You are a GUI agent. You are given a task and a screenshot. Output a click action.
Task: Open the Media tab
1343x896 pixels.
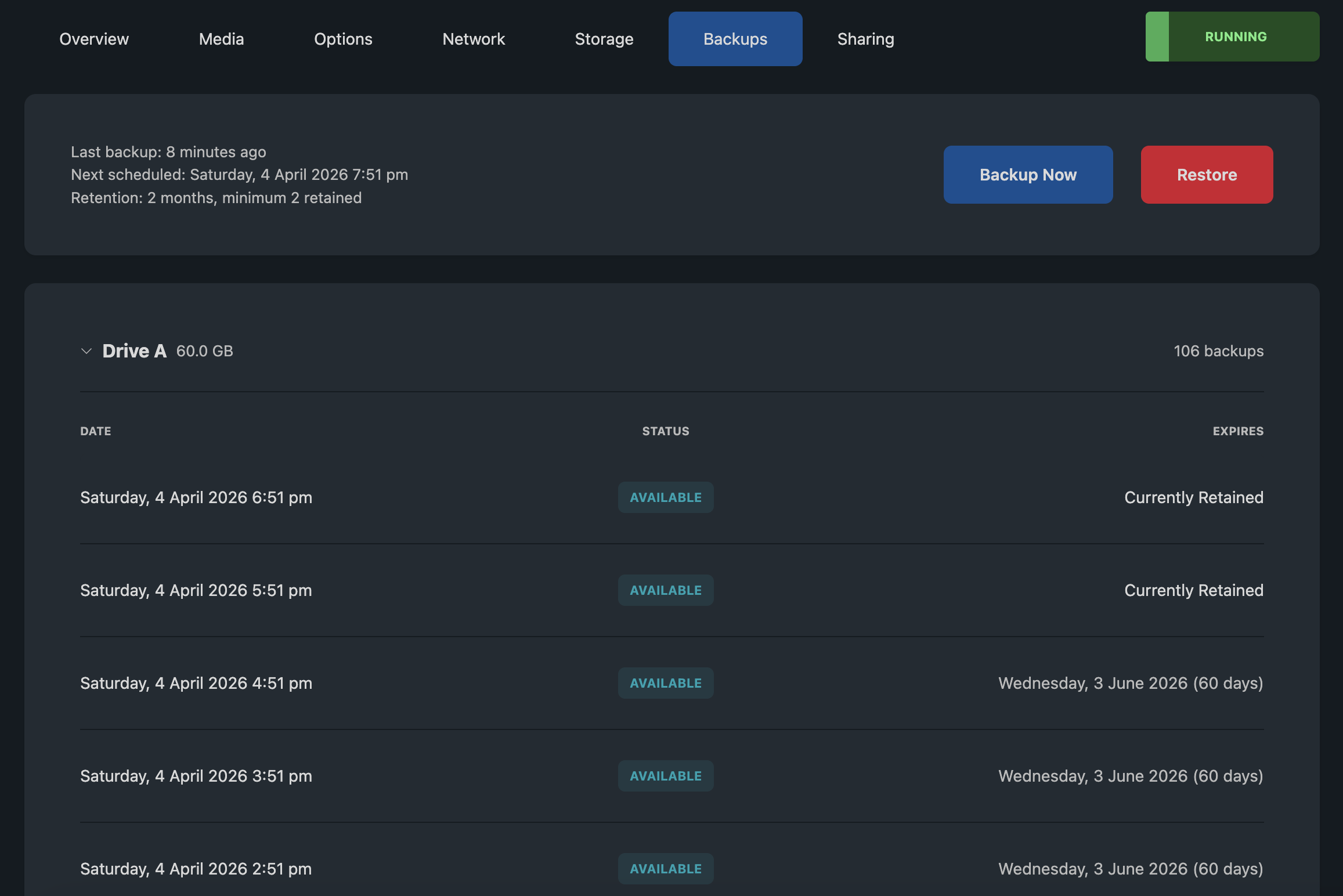(221, 38)
